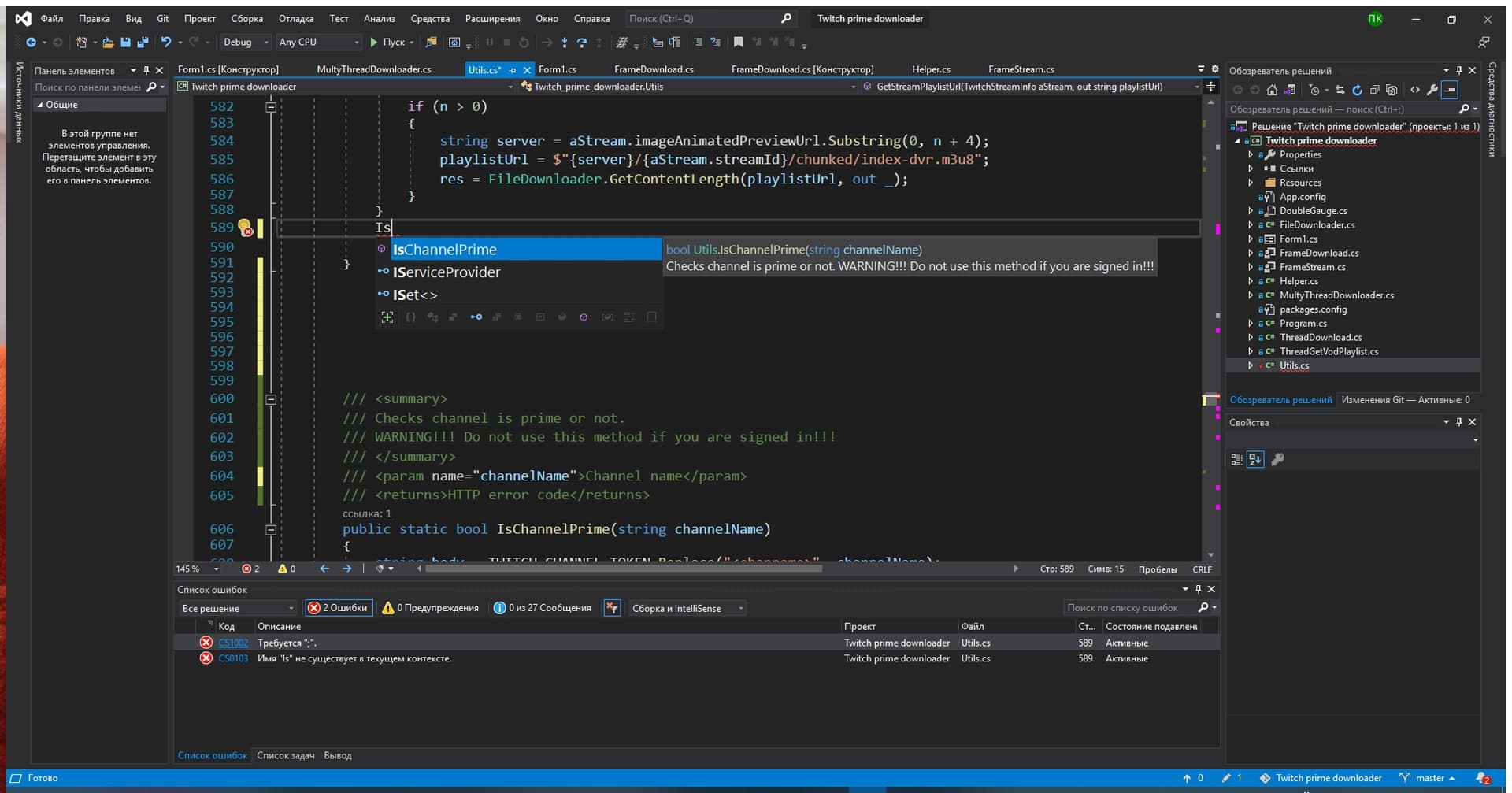Click Step Into icon in the debug toolbar
1512x793 pixels.
[x=565, y=42]
